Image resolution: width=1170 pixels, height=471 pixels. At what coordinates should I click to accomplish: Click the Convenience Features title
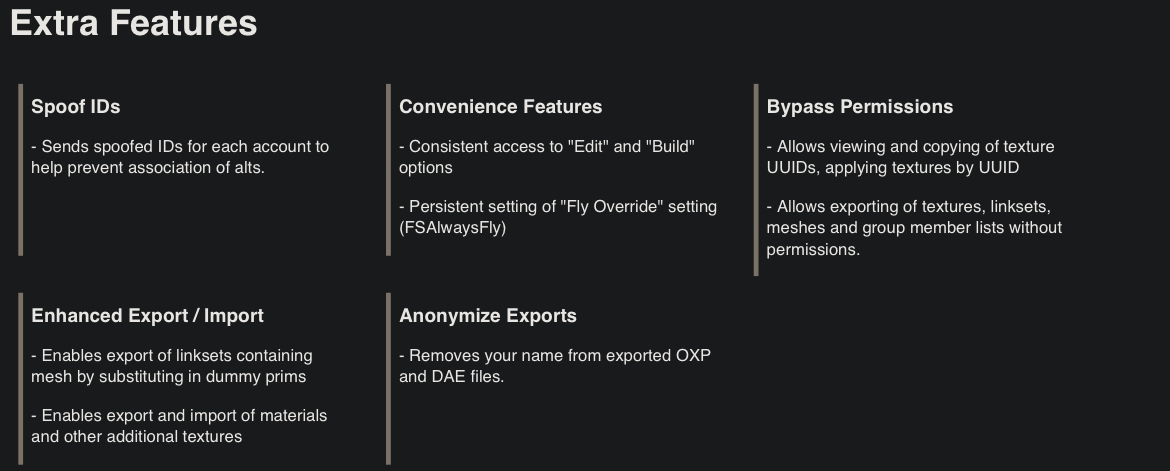pyautogui.click(x=501, y=107)
